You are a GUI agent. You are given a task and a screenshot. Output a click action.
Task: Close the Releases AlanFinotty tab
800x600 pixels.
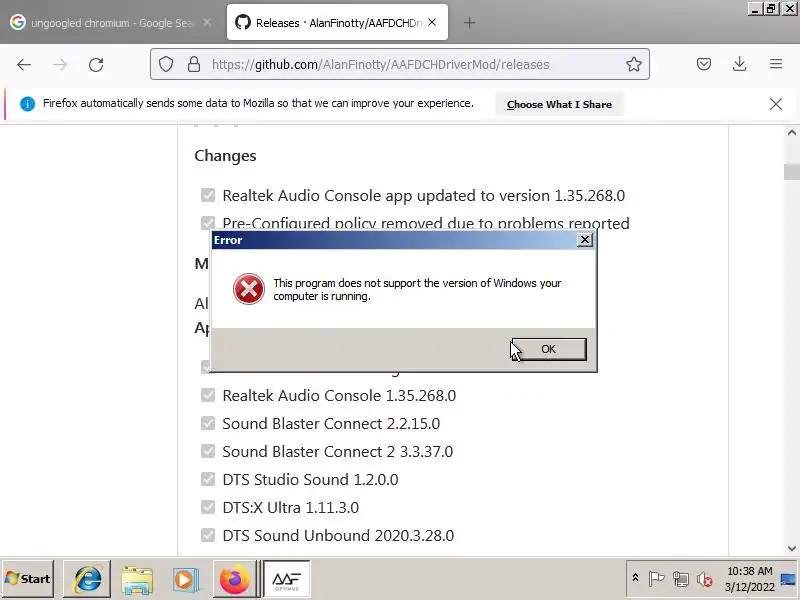(x=432, y=22)
